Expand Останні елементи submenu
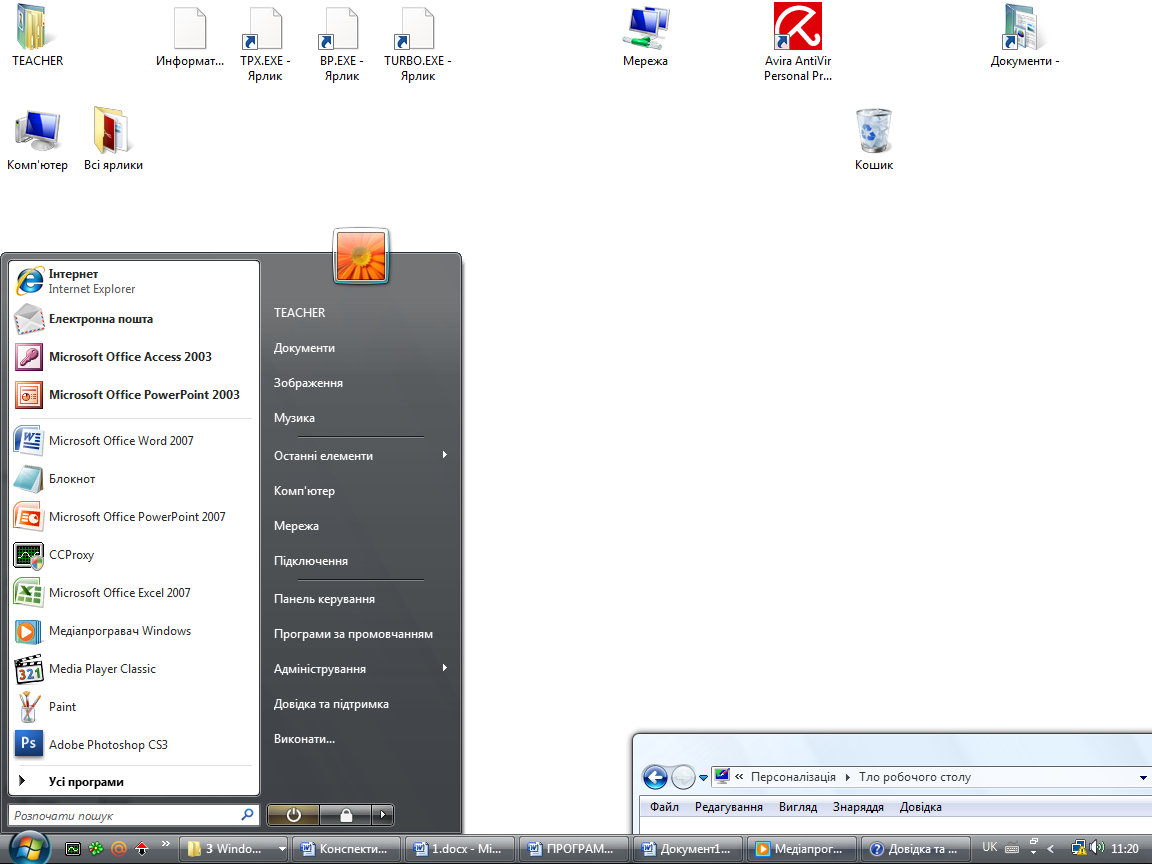The width and height of the screenshot is (1152, 864). tap(361, 456)
